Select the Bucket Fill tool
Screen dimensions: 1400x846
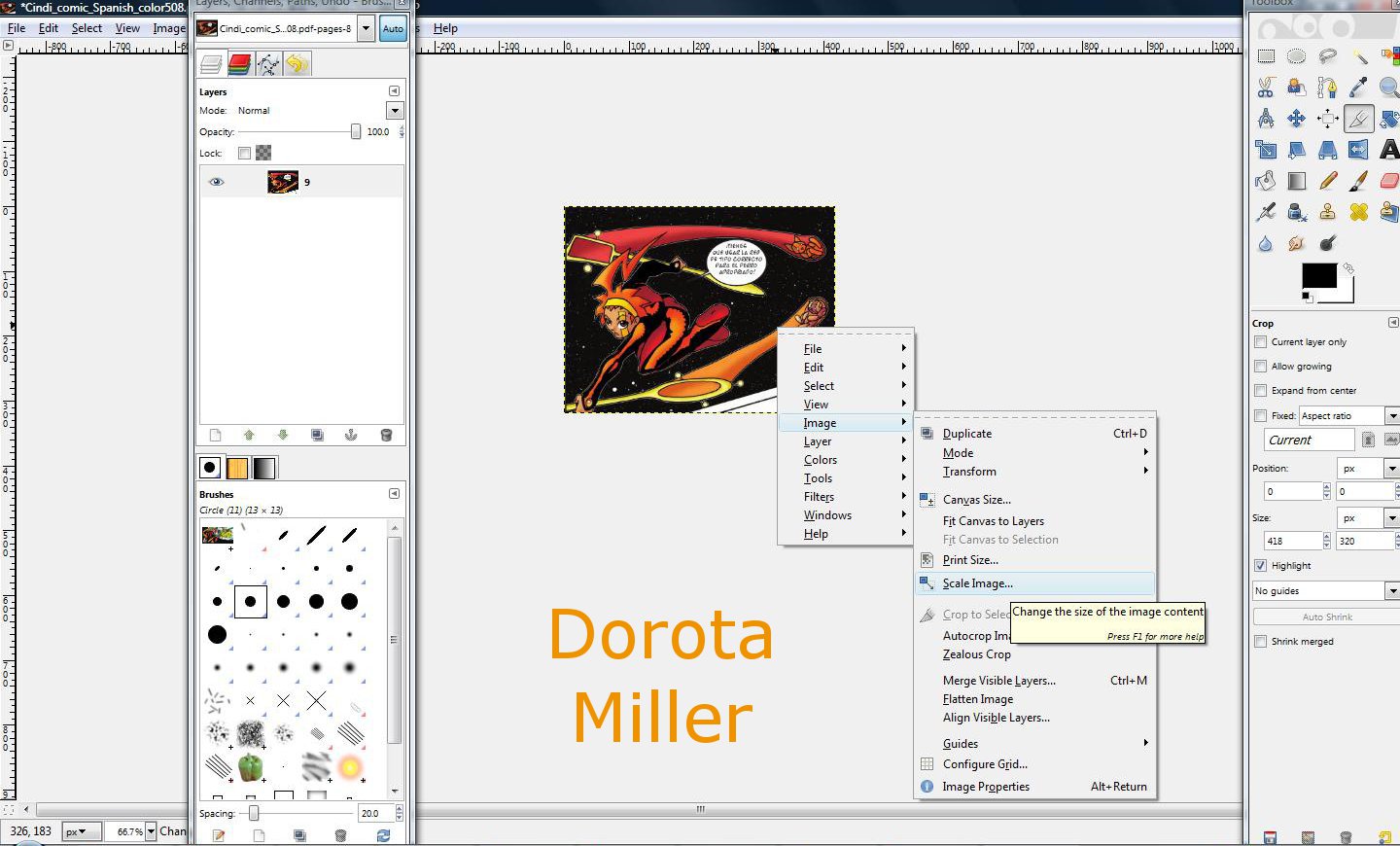coord(1265,182)
